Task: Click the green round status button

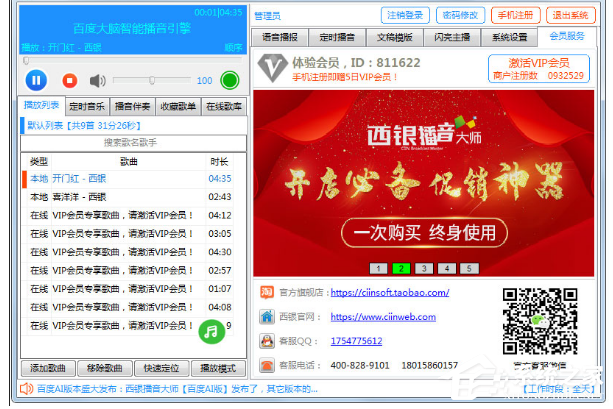Action: [x=229, y=80]
